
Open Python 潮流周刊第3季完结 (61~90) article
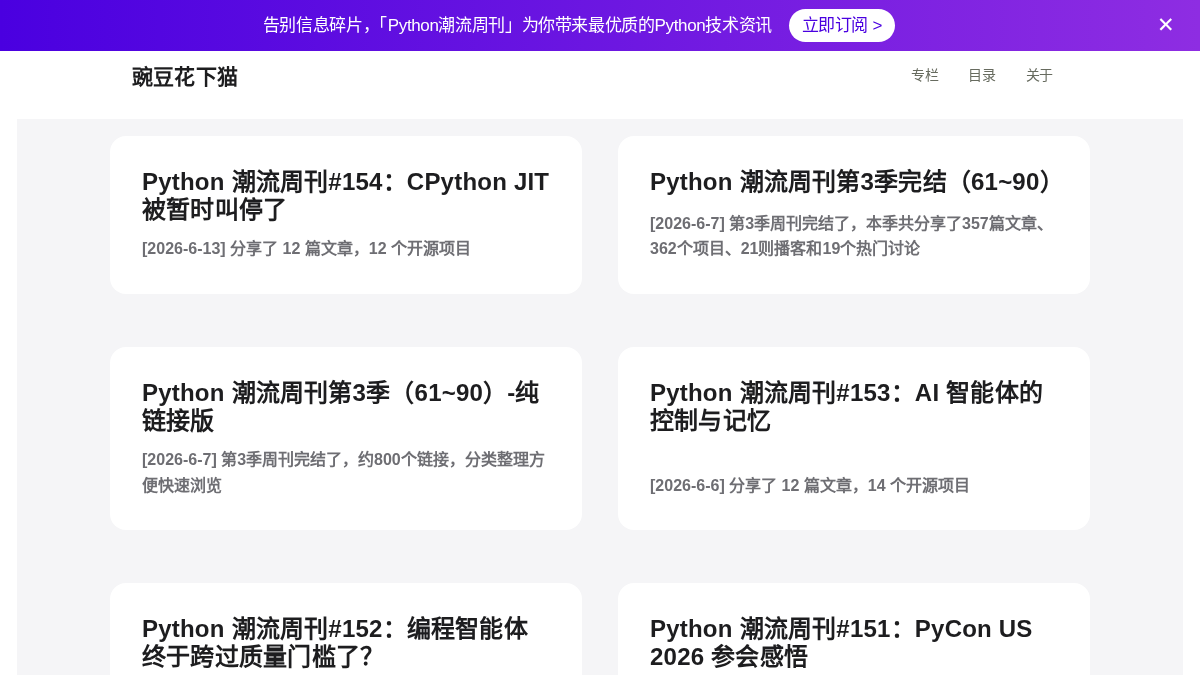pos(855,182)
